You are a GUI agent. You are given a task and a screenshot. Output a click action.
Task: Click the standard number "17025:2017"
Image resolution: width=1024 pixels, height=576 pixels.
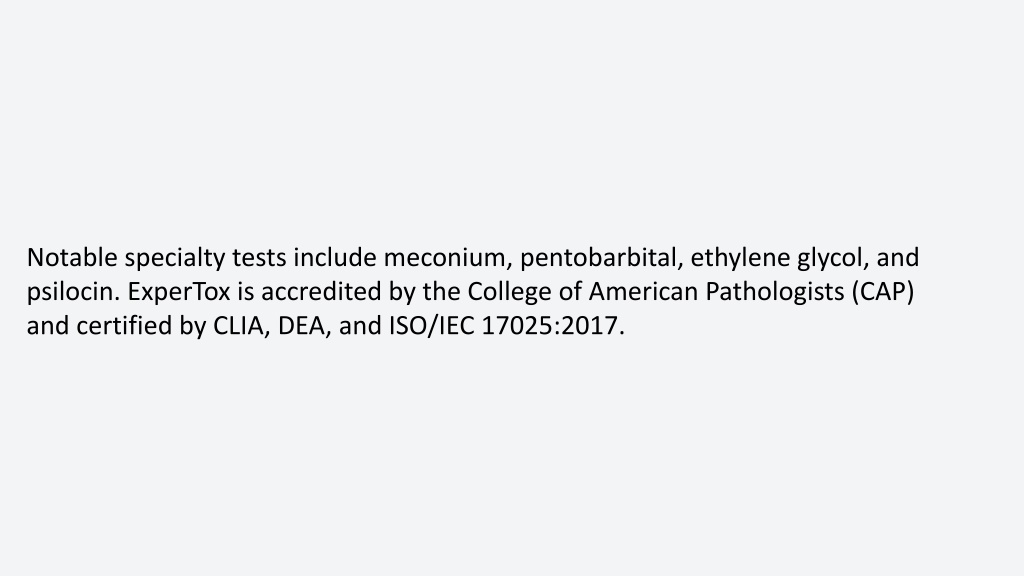[x=549, y=326]
